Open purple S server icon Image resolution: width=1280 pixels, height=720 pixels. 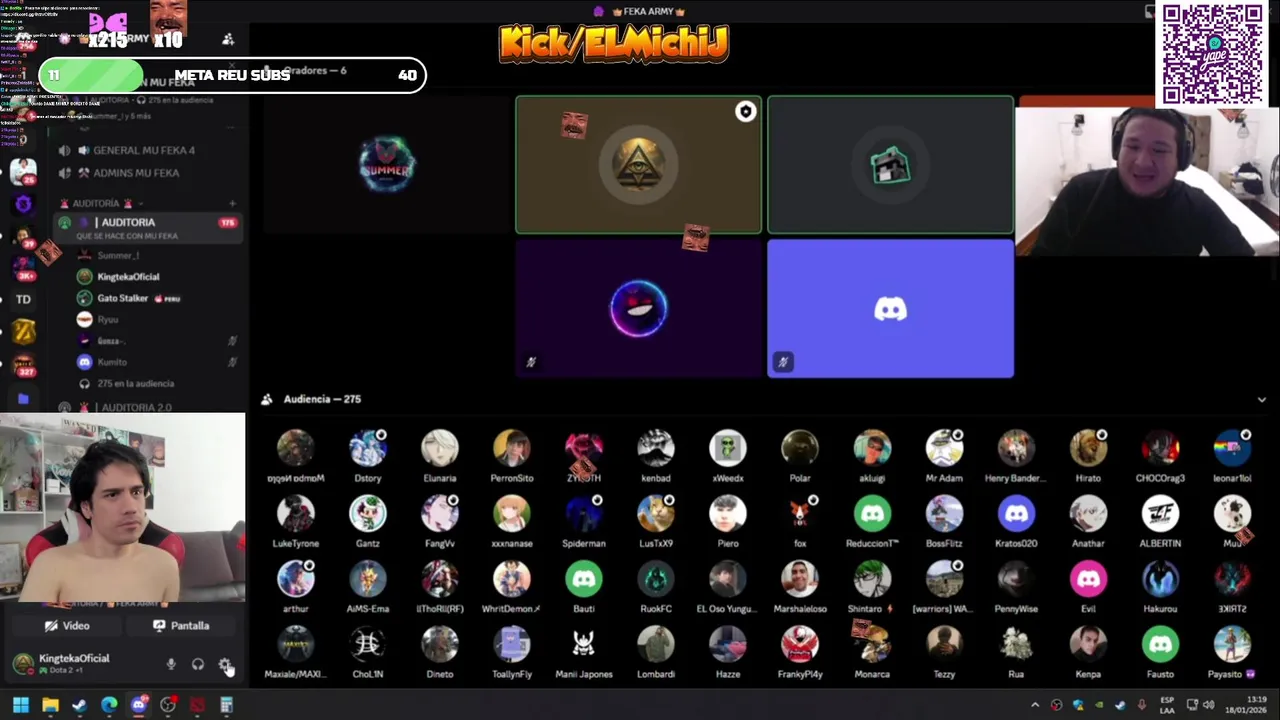click(24, 204)
